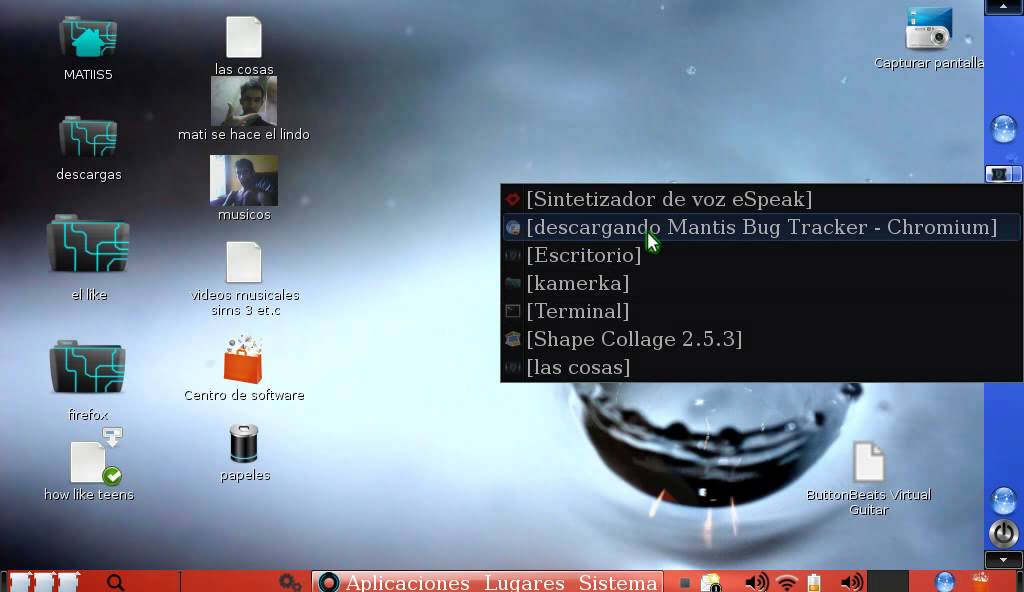Open the Aplicaciones menu
Image resolution: width=1024 pixels, height=592 pixels.
[408, 582]
